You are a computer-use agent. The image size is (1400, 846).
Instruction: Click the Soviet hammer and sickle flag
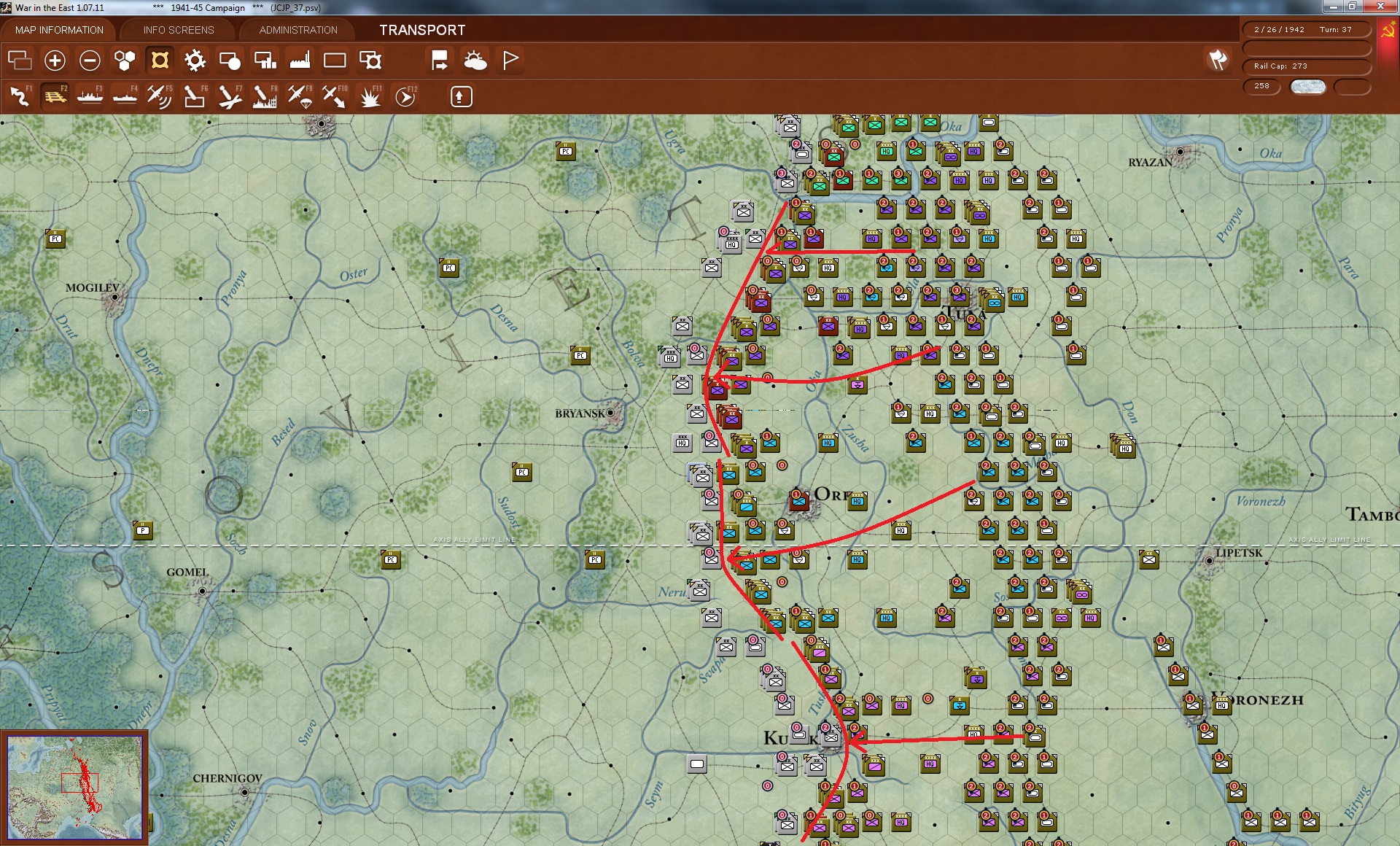tap(1388, 31)
